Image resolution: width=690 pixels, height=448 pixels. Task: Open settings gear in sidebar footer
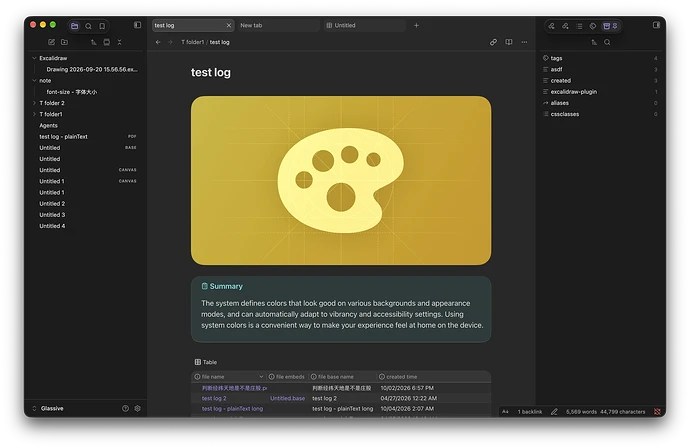coord(138,408)
